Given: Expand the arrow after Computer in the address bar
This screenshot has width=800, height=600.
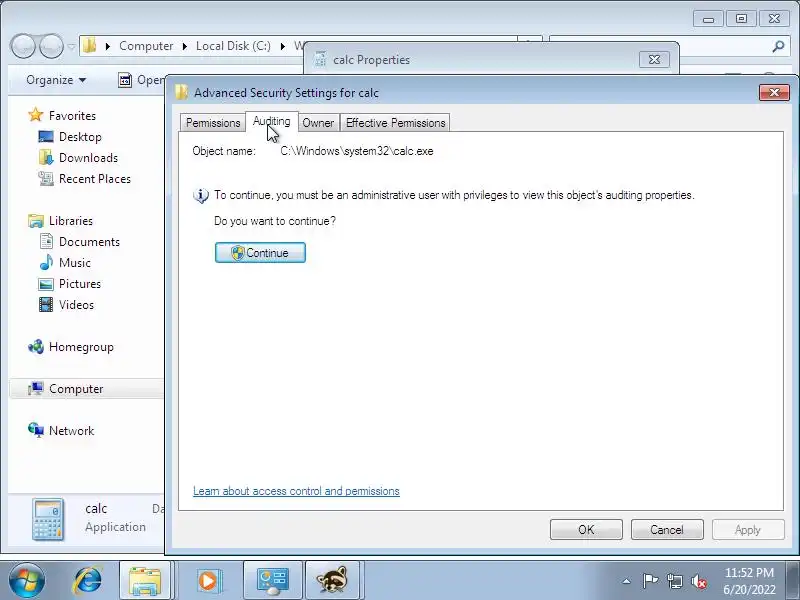Looking at the screenshot, I should pos(184,46).
